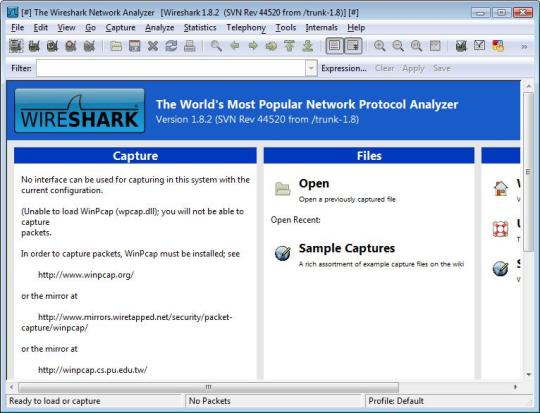Toggle packet list colorizing button
Image resolution: width=540 pixels, height=413 pixels.
(x=334, y=45)
